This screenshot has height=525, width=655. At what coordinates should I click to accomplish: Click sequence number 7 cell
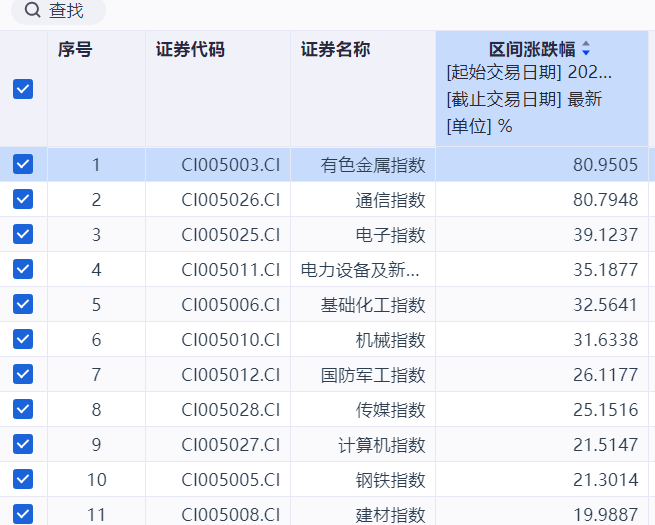(96, 375)
